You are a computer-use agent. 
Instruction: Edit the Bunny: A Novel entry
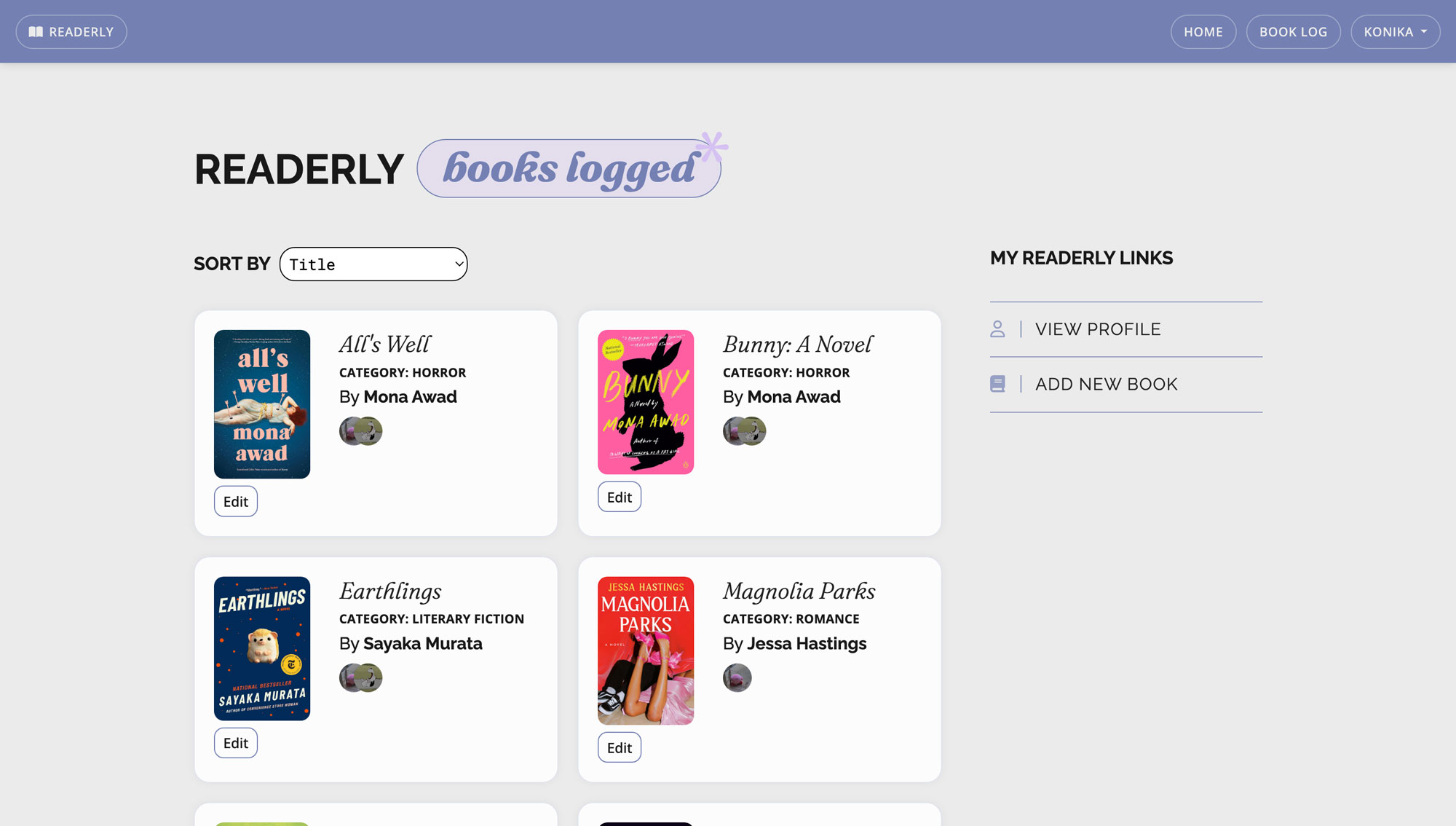619,497
